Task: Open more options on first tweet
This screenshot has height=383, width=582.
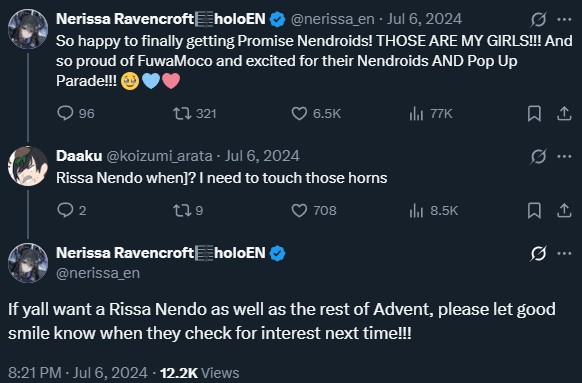Action: [x=564, y=19]
